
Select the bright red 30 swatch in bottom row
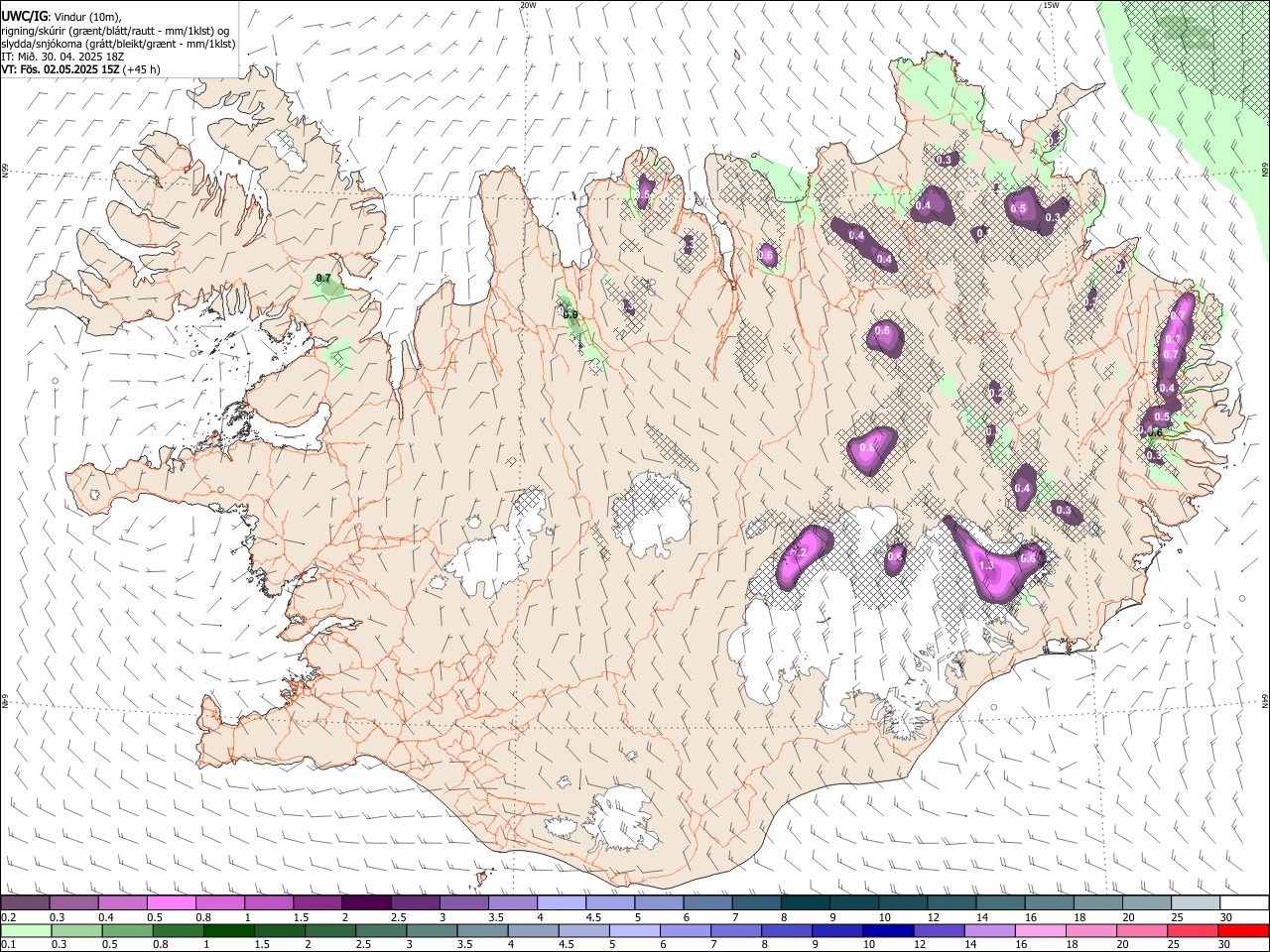[1242, 930]
